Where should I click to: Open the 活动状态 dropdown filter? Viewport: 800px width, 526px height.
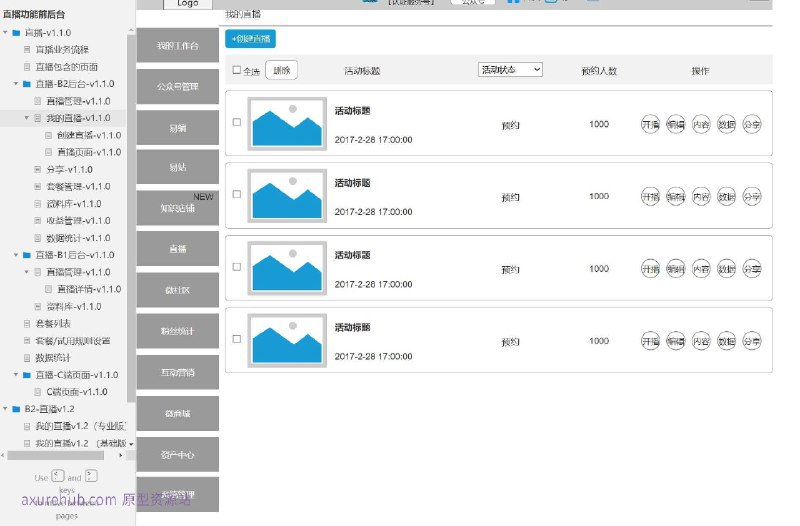510,69
